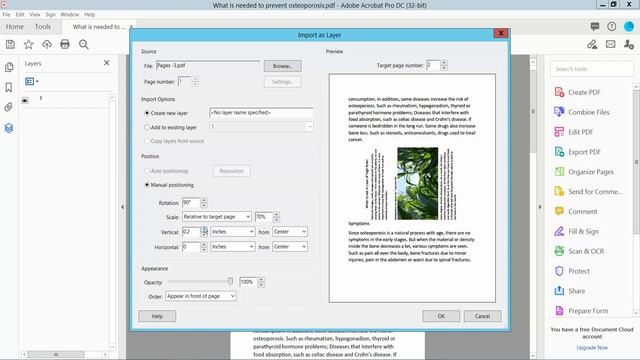Viewport: 640px width, 360px height.
Task: Select the Manual positioning radio button
Action: 147,185
